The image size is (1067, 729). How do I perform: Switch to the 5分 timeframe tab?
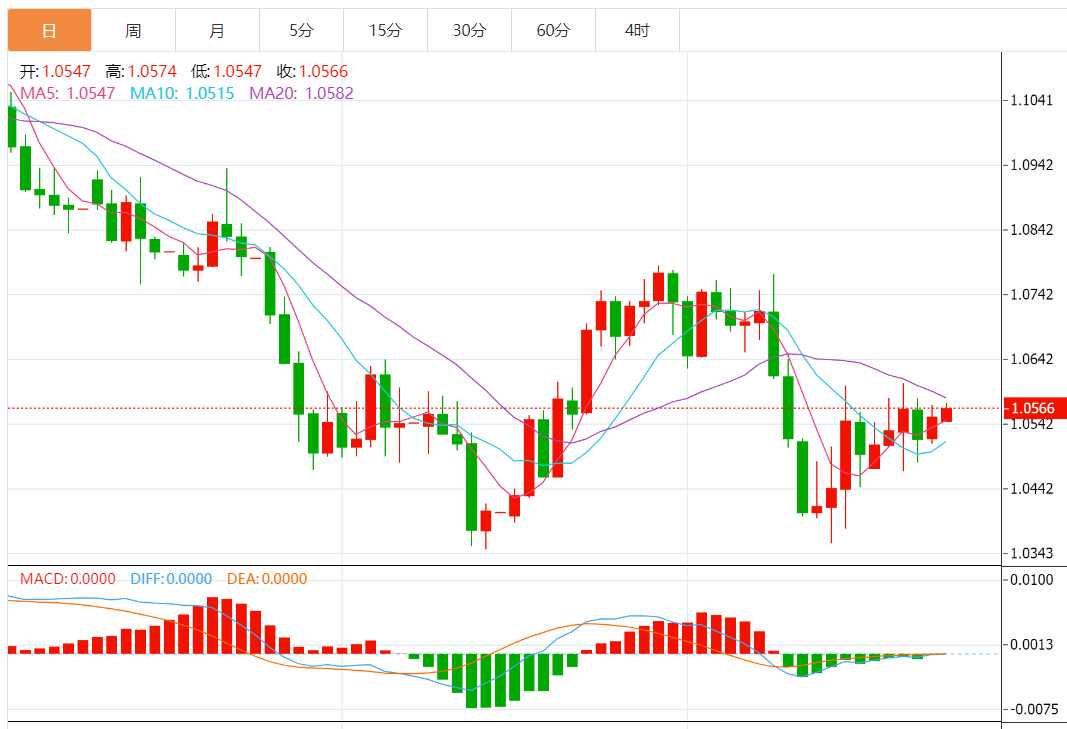[301, 31]
